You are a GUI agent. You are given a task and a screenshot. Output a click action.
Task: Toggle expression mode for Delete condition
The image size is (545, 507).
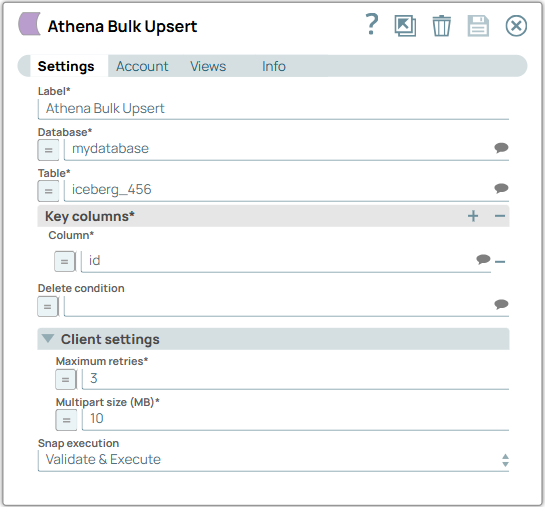48,306
